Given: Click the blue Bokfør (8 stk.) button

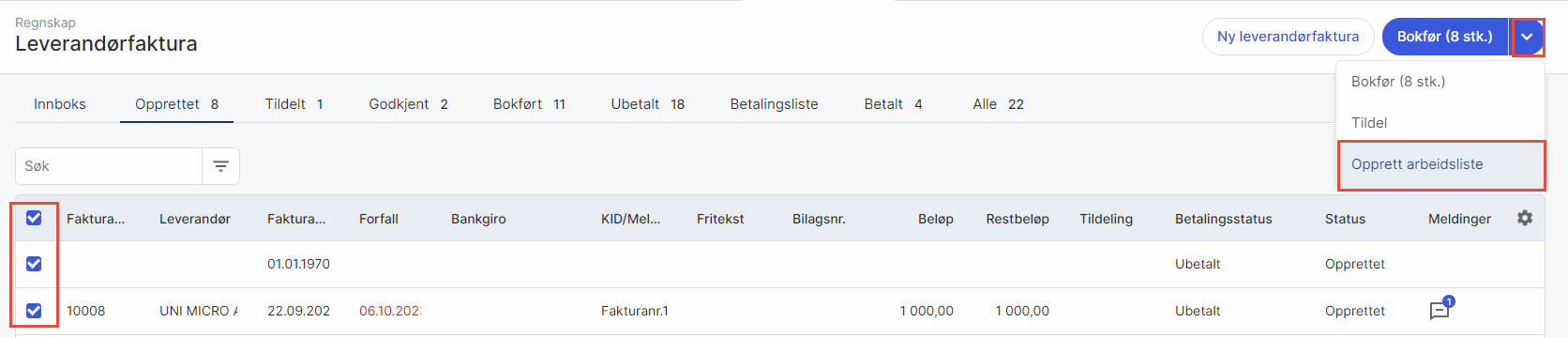Looking at the screenshot, I should [1444, 37].
